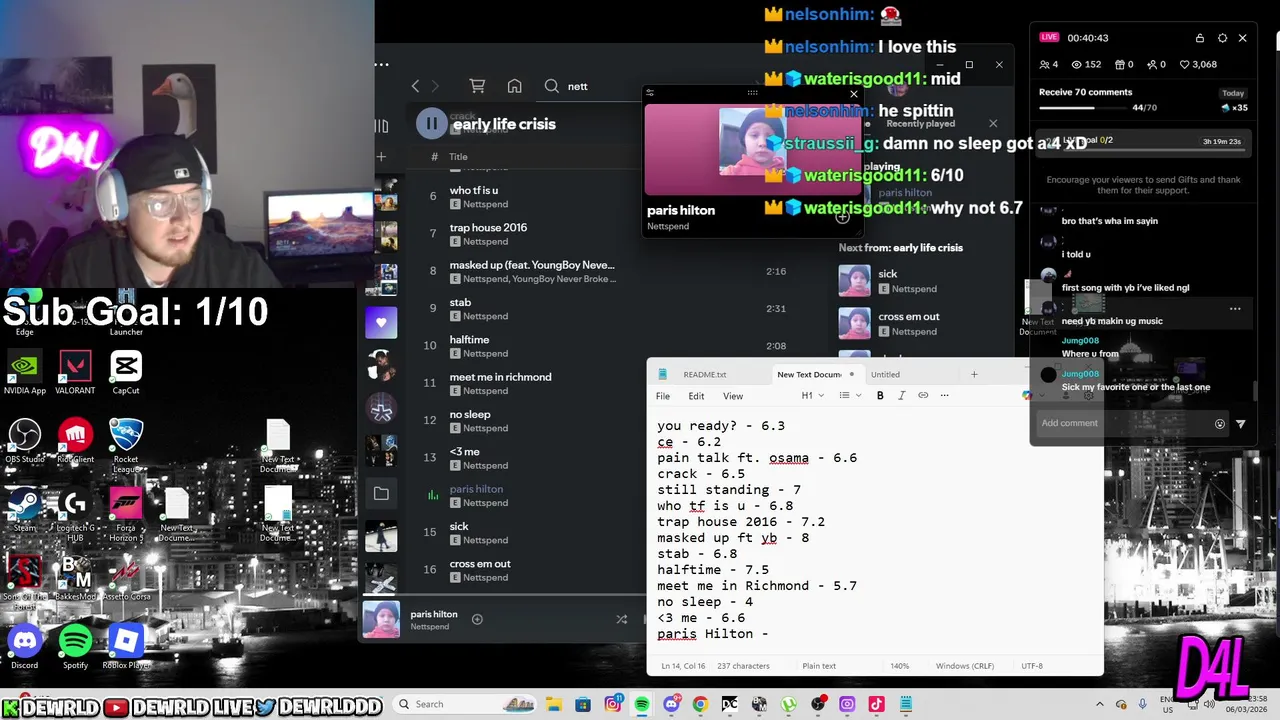
Task: Click zoom level 140% in Notepad status bar
Action: (899, 666)
